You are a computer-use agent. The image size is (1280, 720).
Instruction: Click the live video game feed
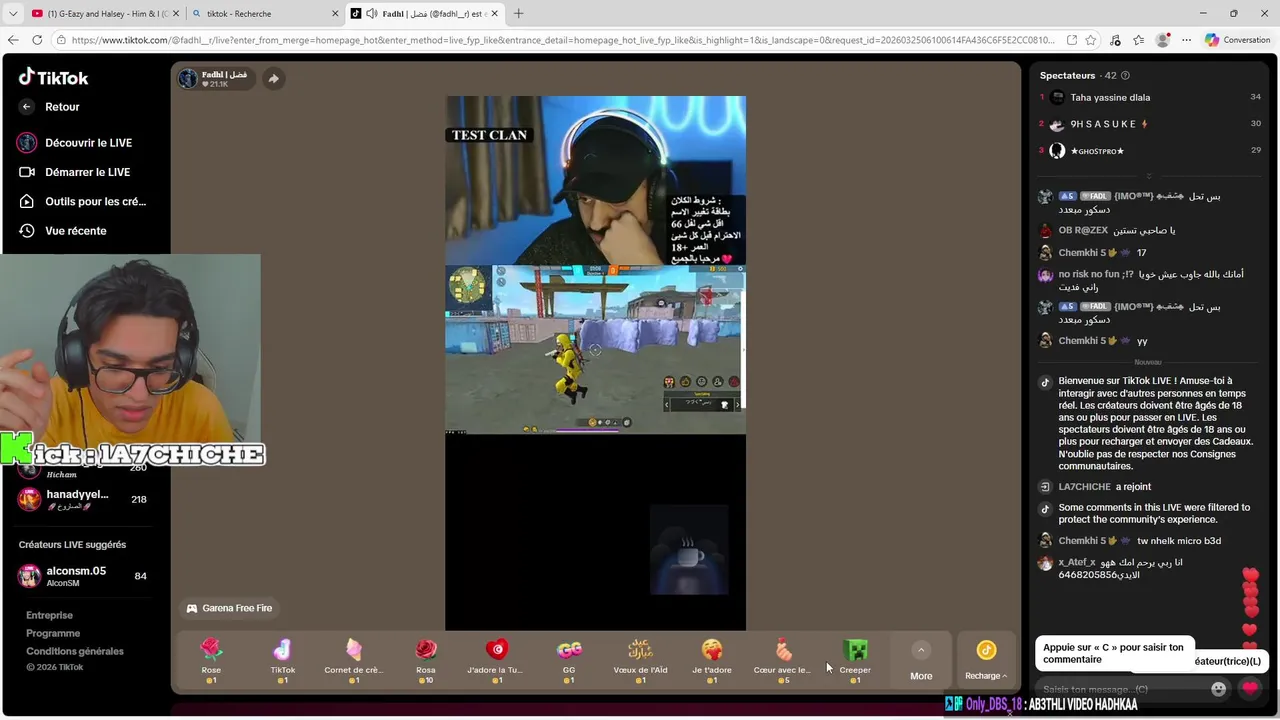[595, 350]
